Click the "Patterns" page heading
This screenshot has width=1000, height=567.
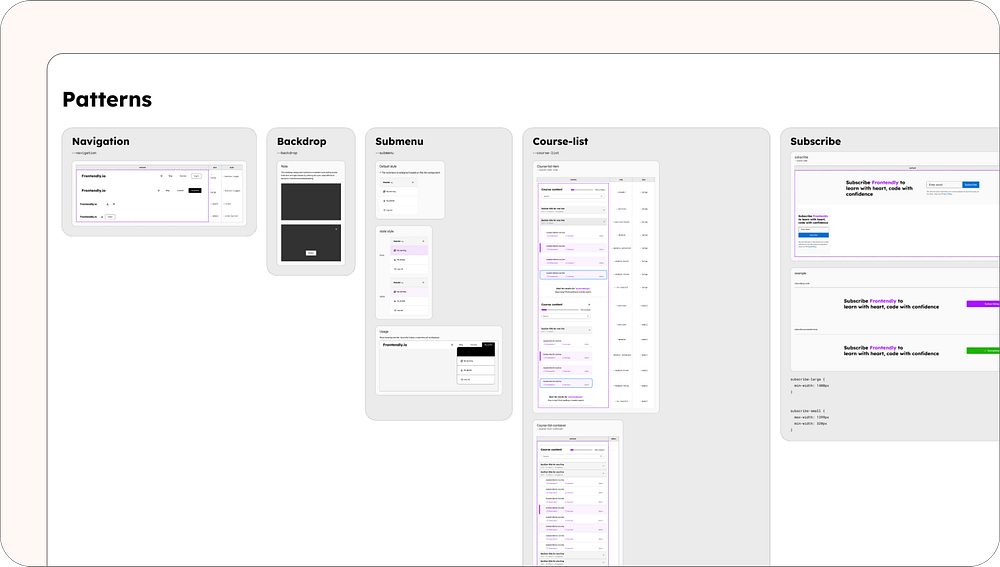(x=107, y=99)
